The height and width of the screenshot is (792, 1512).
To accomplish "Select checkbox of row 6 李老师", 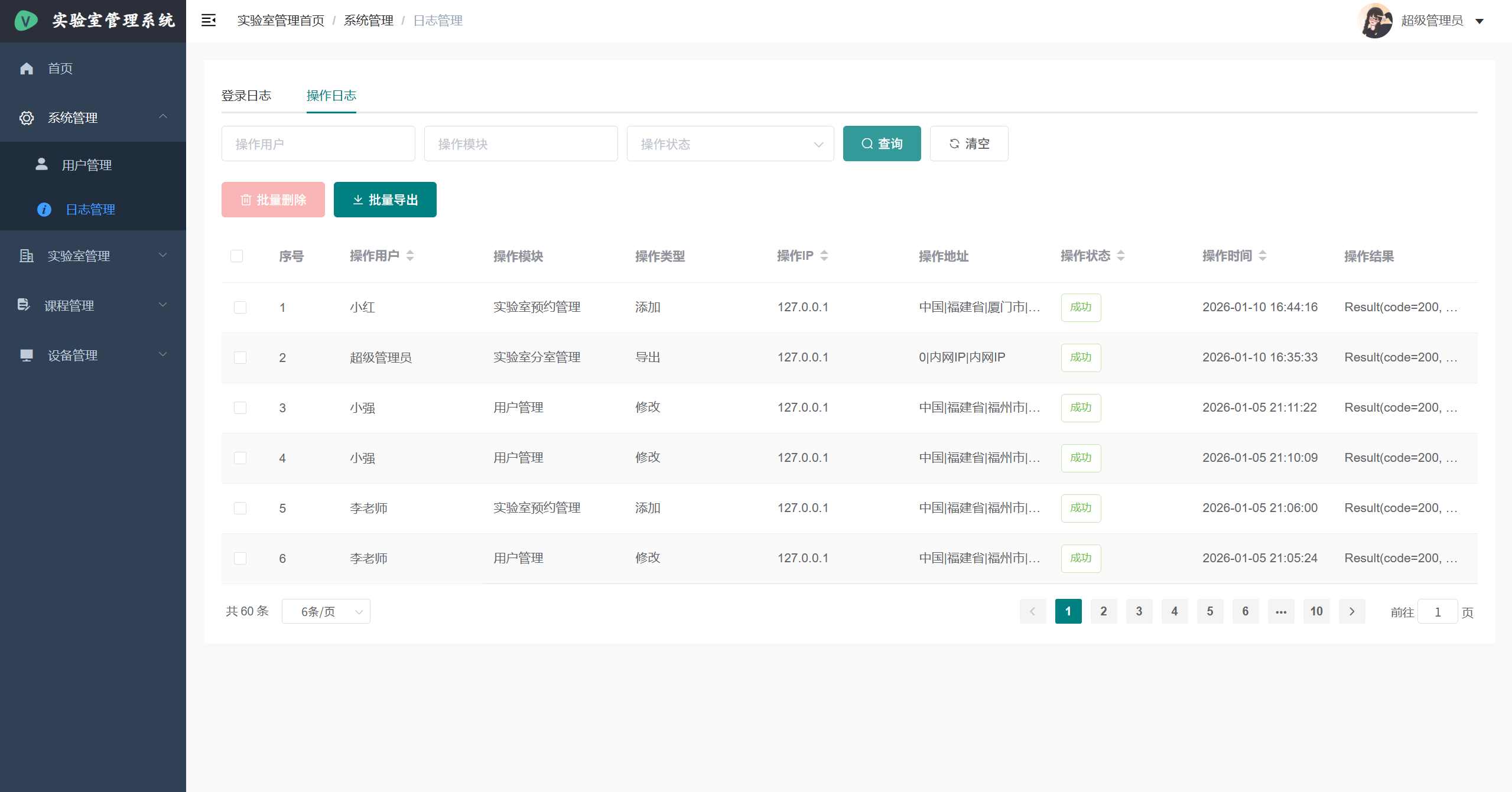I will [240, 558].
